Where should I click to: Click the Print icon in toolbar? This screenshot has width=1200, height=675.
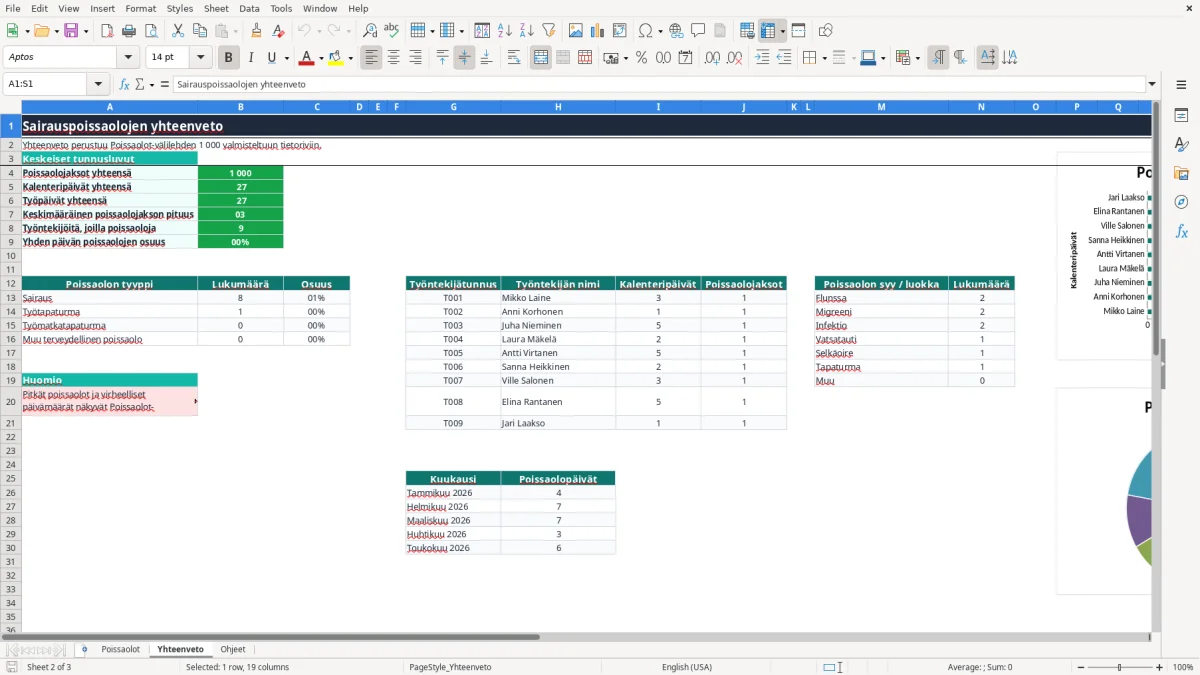tap(128, 31)
